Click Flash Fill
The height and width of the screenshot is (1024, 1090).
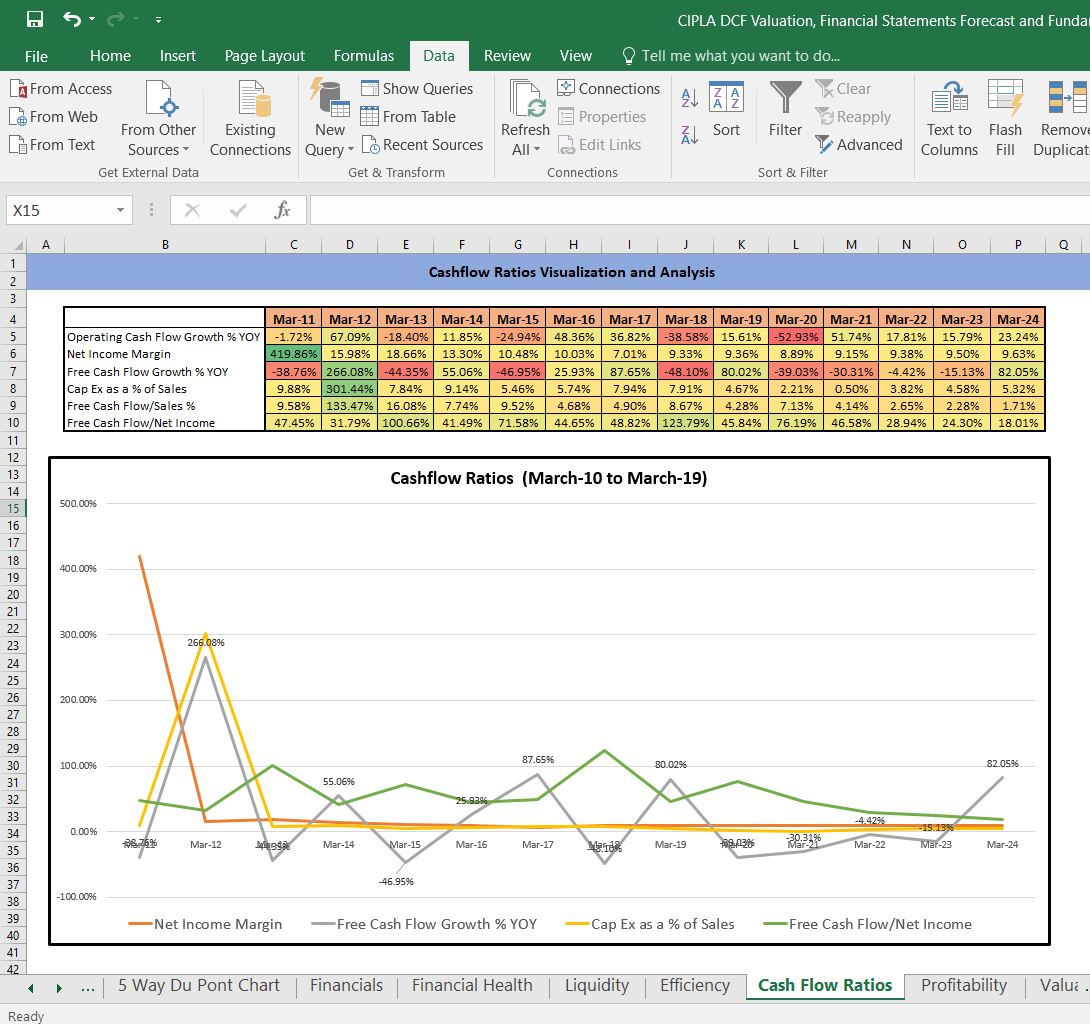[1005, 119]
